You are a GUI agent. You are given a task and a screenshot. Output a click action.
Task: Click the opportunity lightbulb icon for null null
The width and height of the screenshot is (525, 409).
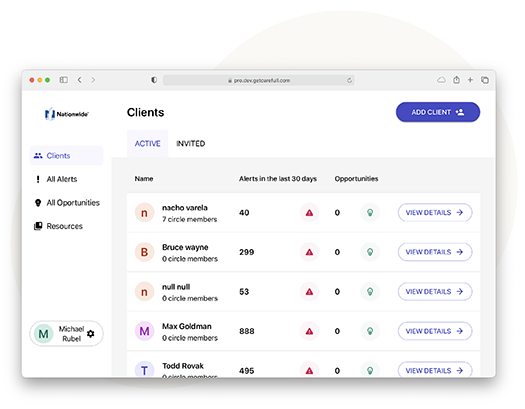[x=370, y=292]
